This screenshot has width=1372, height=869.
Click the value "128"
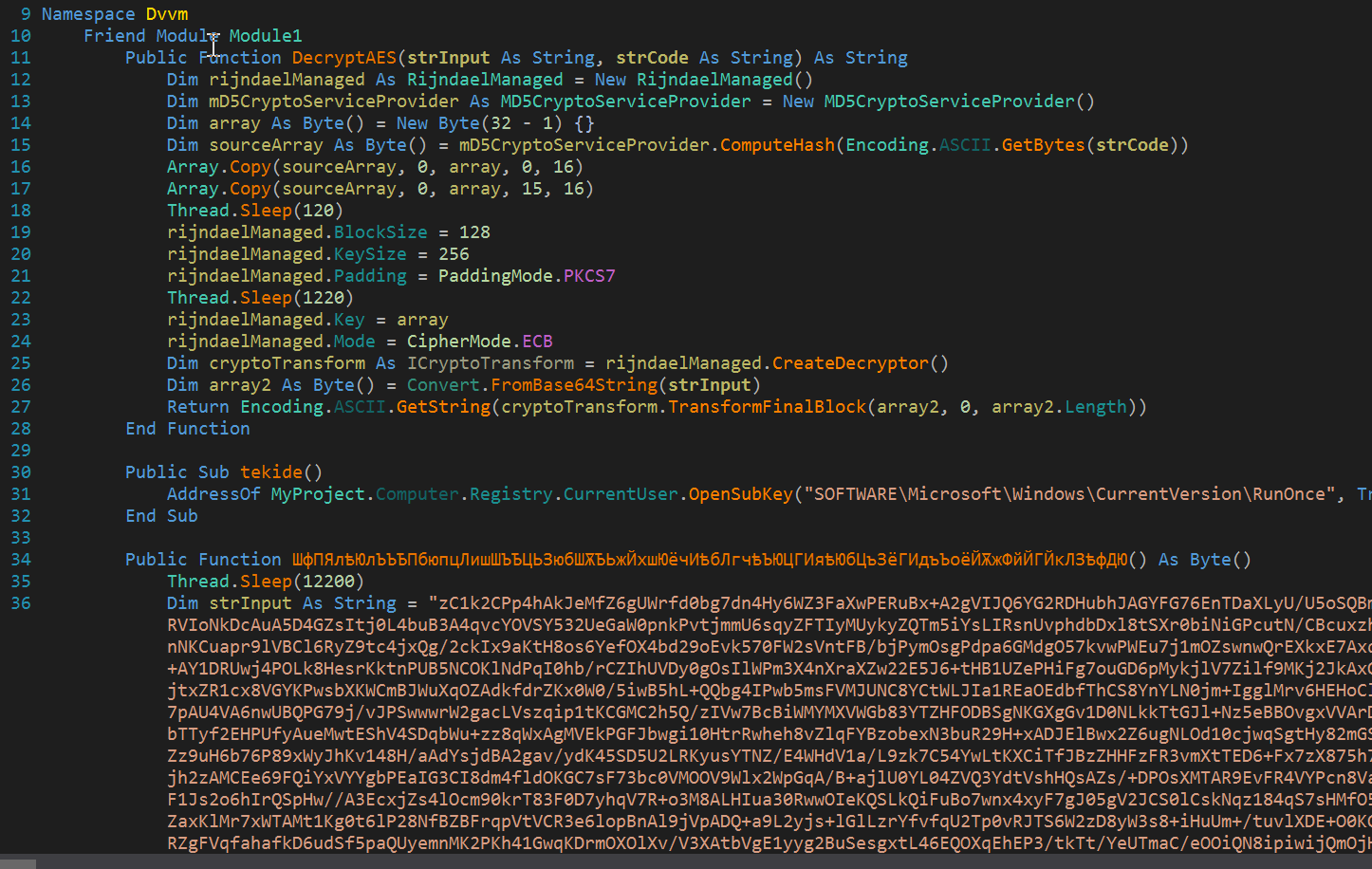point(474,232)
